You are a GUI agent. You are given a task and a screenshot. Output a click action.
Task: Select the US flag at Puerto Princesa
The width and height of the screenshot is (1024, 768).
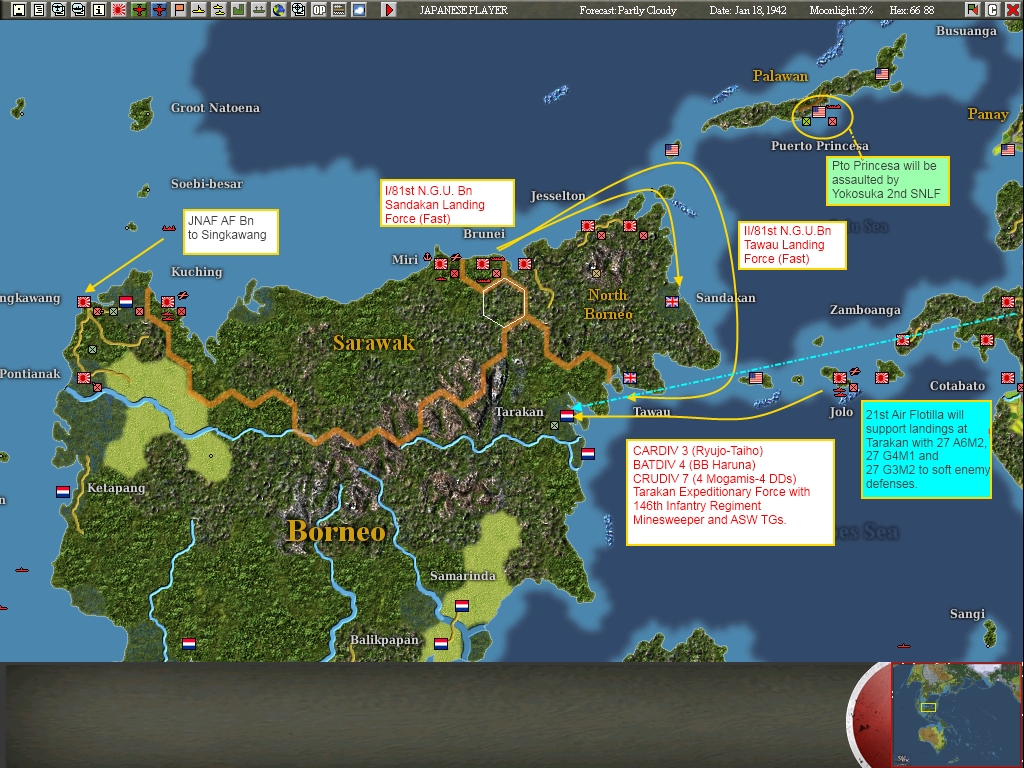tap(819, 112)
